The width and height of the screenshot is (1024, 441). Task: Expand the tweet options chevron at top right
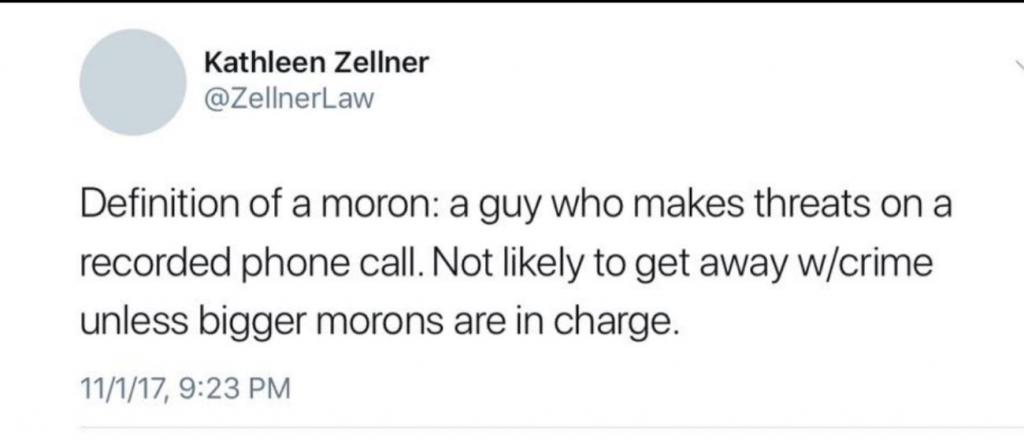click(1017, 66)
